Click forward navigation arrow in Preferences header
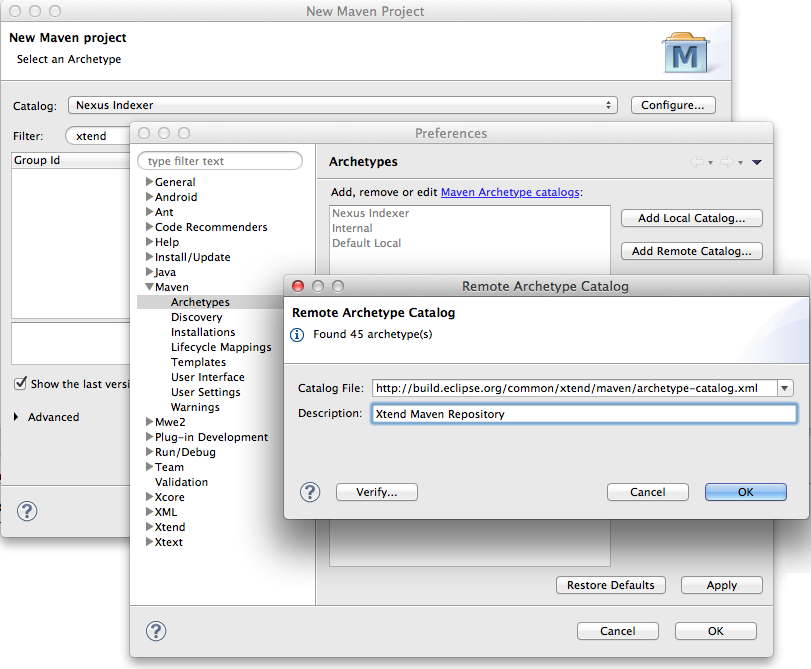Viewport: 811px width, 669px height. [x=727, y=162]
